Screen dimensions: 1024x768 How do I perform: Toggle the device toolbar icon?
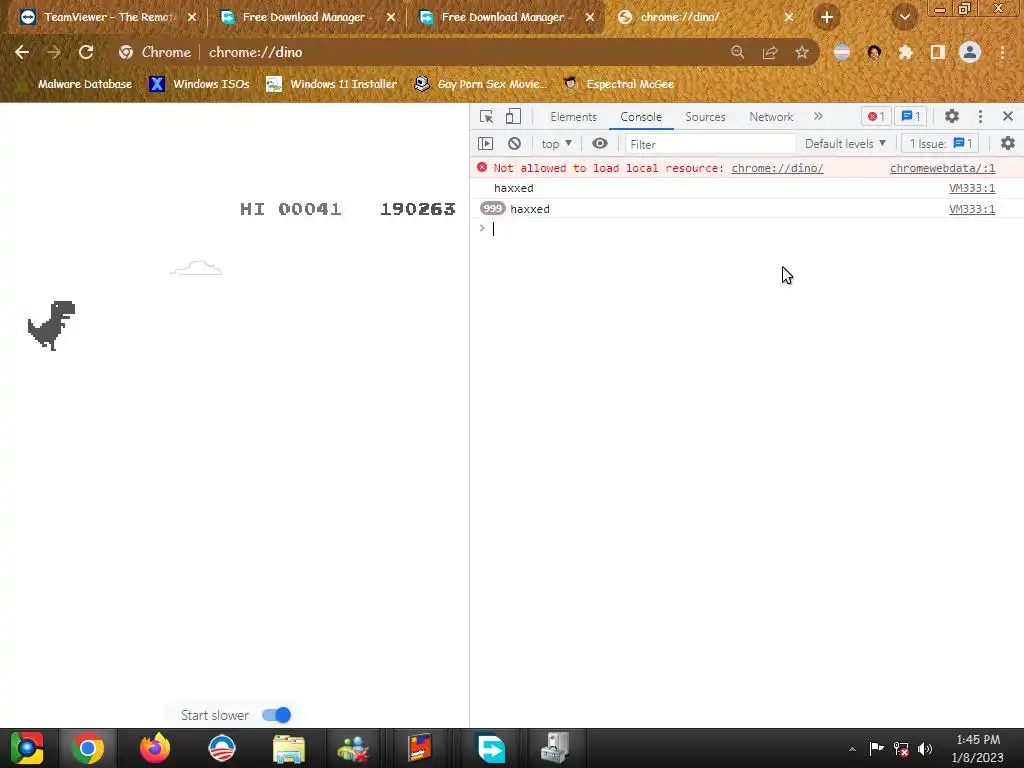click(513, 116)
